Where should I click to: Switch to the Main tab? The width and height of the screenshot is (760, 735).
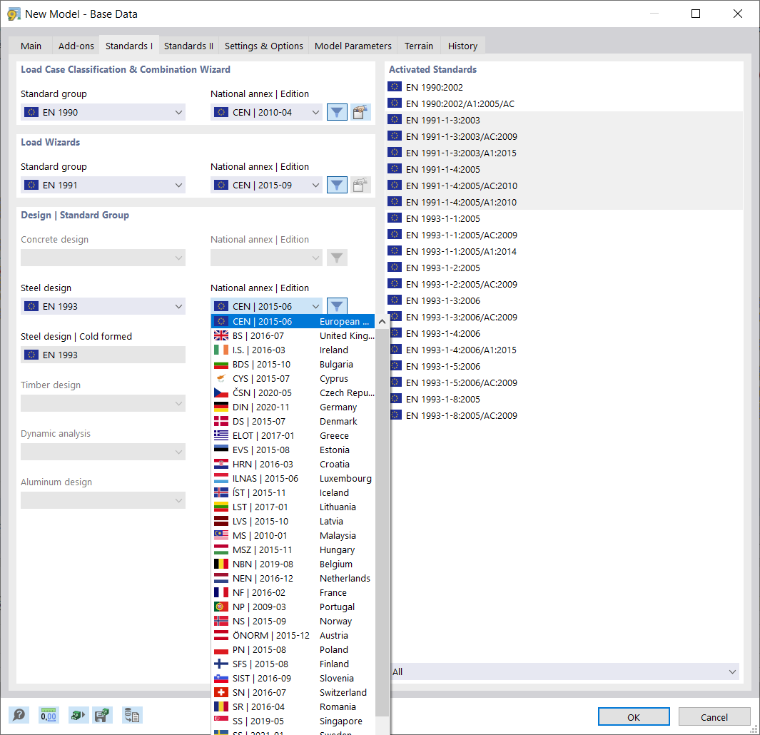(x=31, y=46)
